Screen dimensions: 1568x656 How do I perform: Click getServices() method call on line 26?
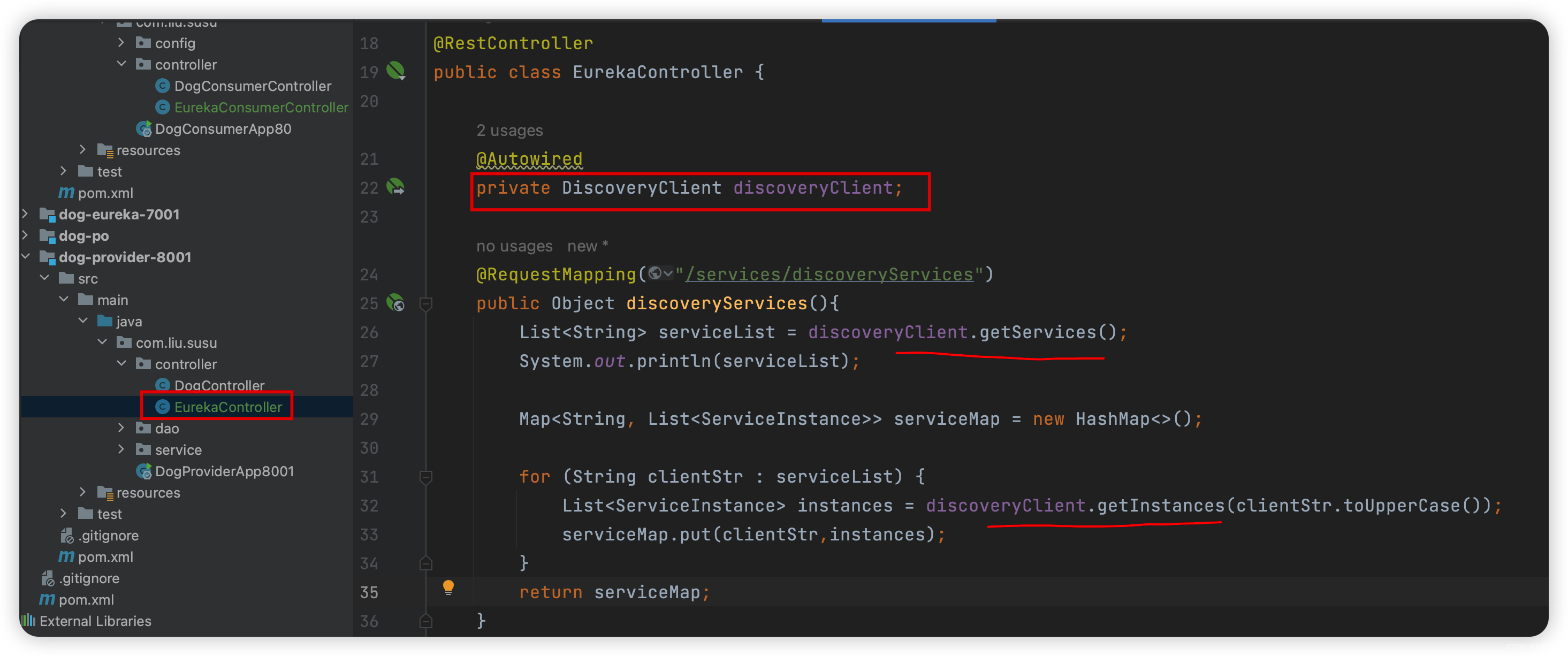1048,332
